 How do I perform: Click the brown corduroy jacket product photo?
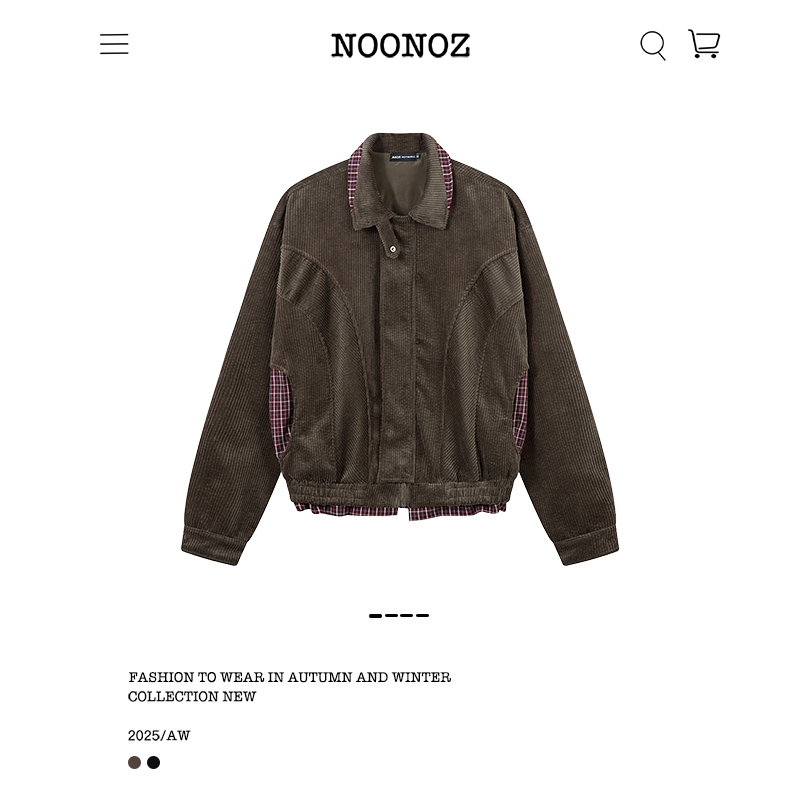pyautogui.click(x=400, y=349)
